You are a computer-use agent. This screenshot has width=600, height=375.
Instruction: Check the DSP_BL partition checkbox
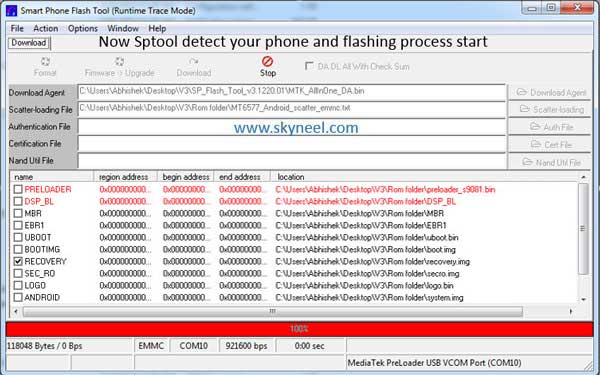point(18,201)
